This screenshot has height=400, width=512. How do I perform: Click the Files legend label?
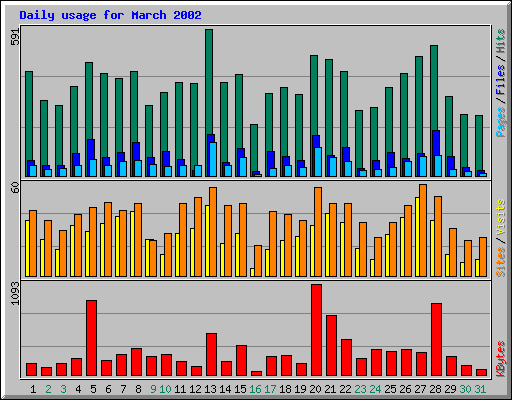click(x=501, y=80)
